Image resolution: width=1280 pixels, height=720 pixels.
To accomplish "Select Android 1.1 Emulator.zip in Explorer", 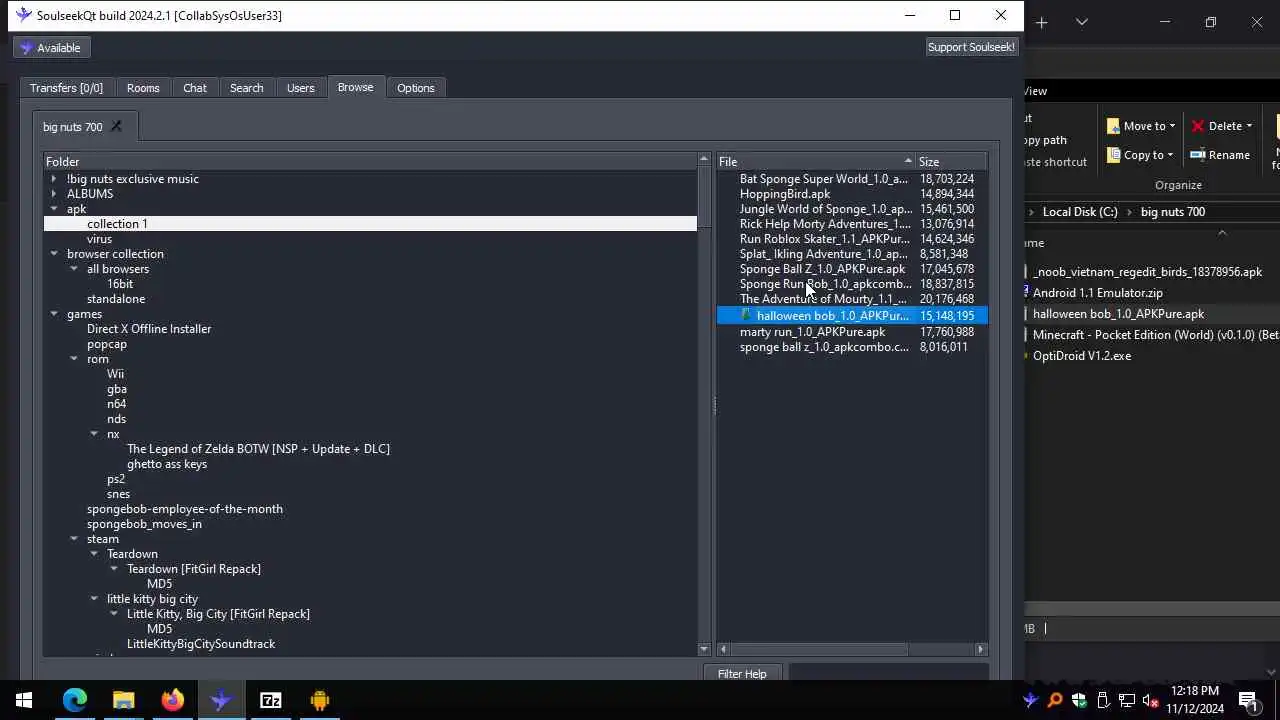I will [x=1097, y=293].
